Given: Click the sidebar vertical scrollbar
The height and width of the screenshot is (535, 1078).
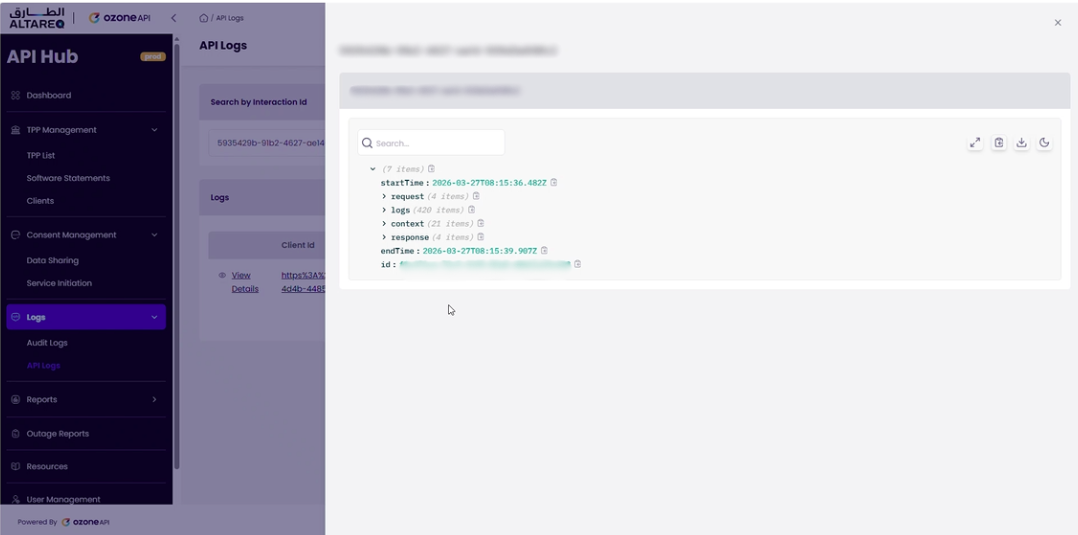Looking at the screenshot, I should [x=177, y=254].
